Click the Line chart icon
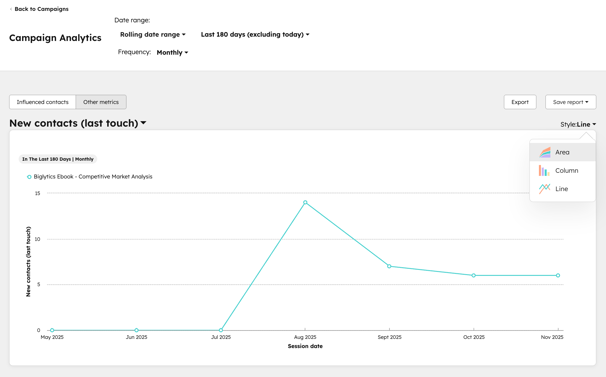The image size is (606, 377). 545,189
